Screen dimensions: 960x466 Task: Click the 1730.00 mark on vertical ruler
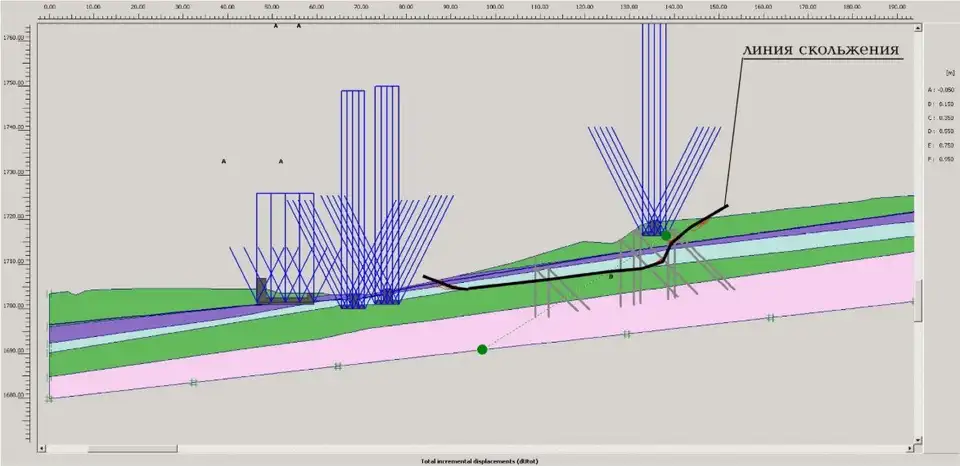tap(12, 172)
